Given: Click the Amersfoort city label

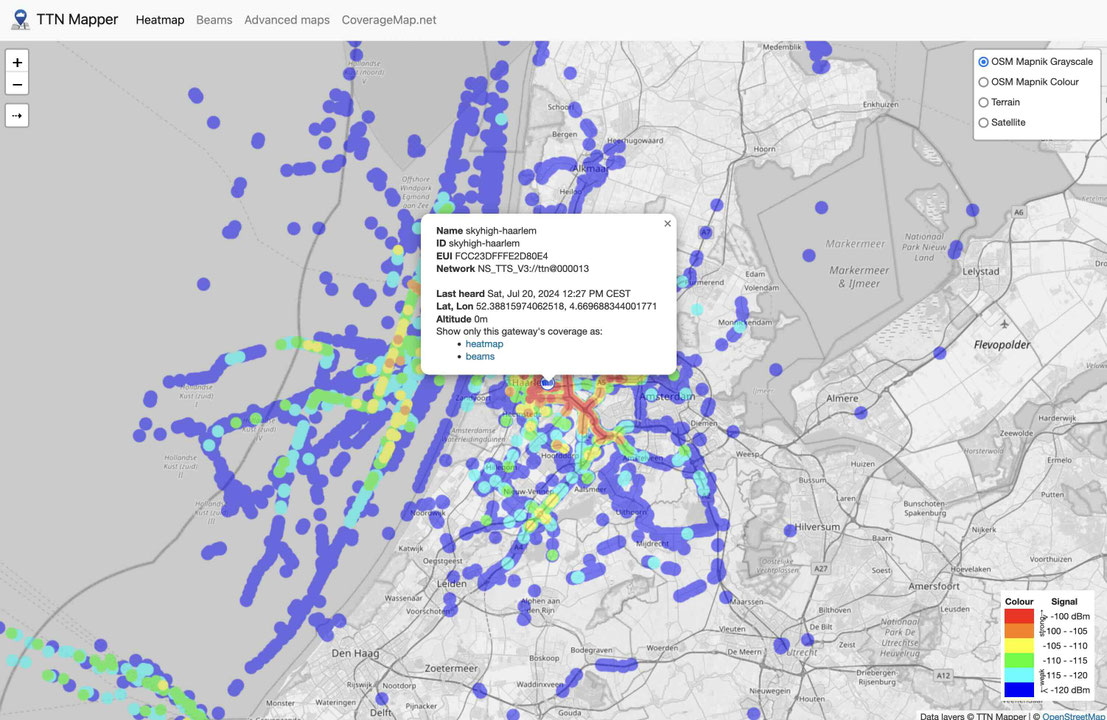Looking at the screenshot, I should tap(934, 587).
